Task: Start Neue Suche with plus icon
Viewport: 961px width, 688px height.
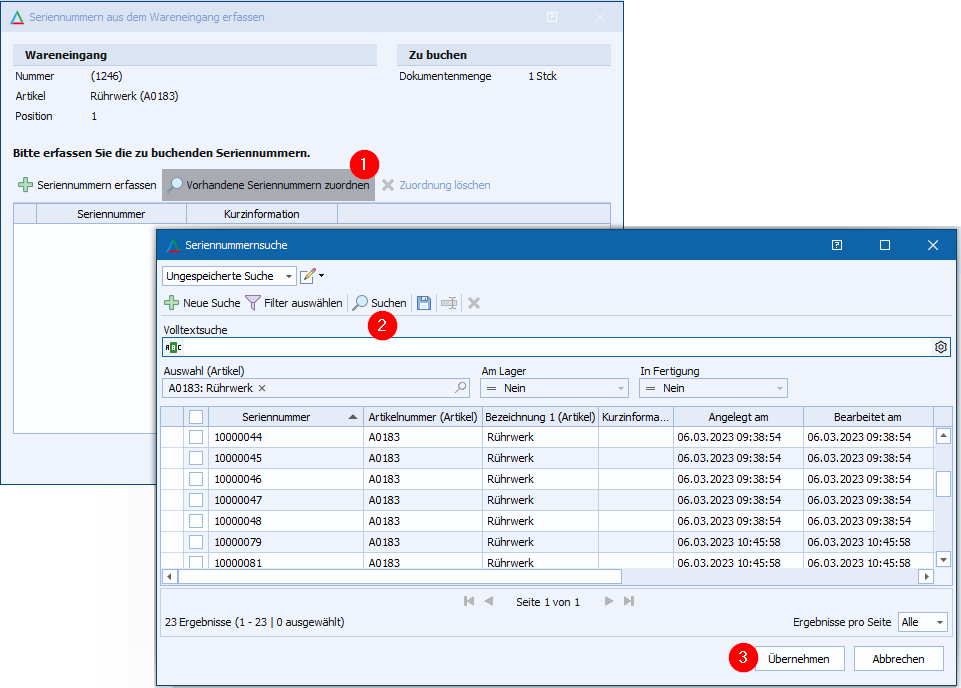Action: (x=201, y=303)
